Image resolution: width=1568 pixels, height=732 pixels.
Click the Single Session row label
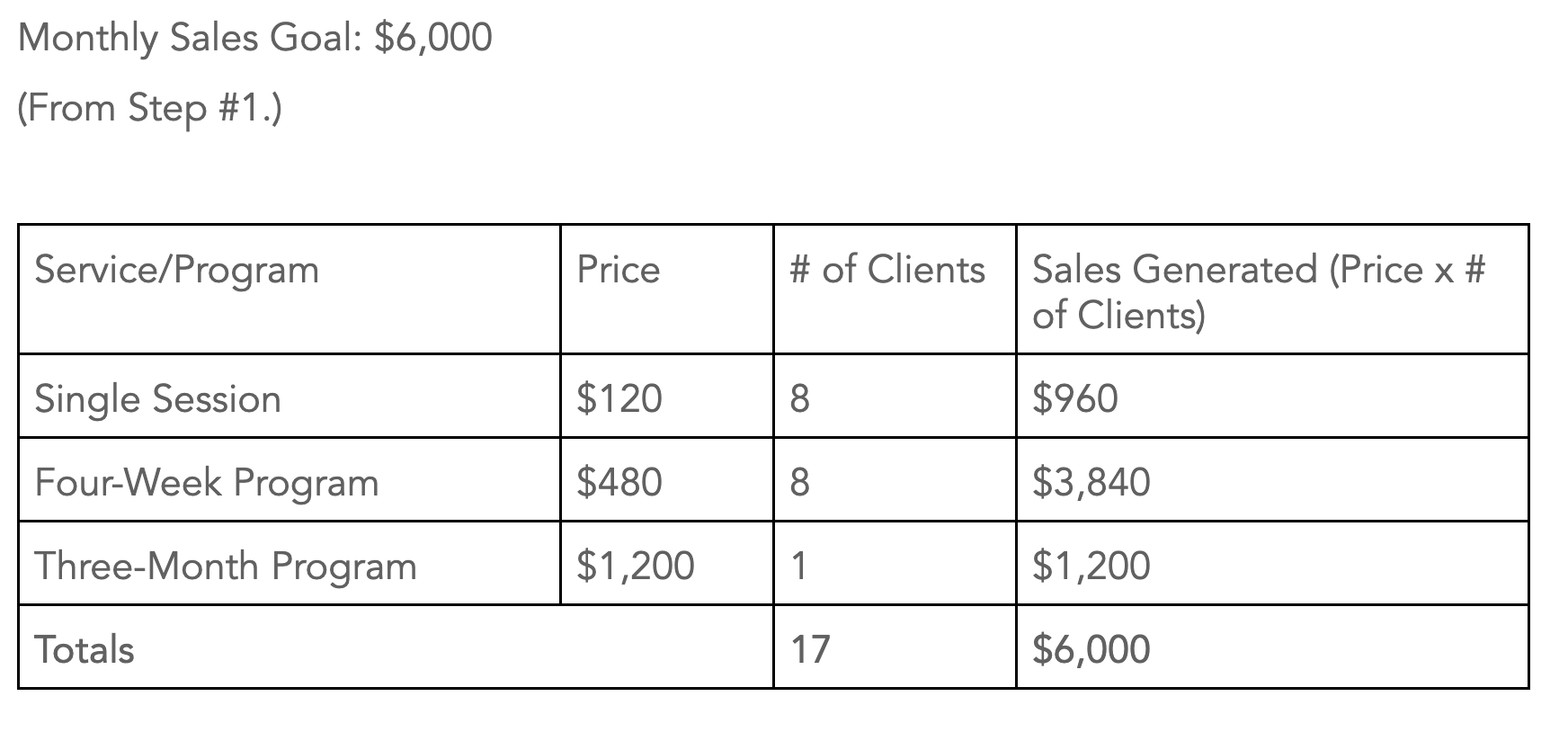(290, 397)
